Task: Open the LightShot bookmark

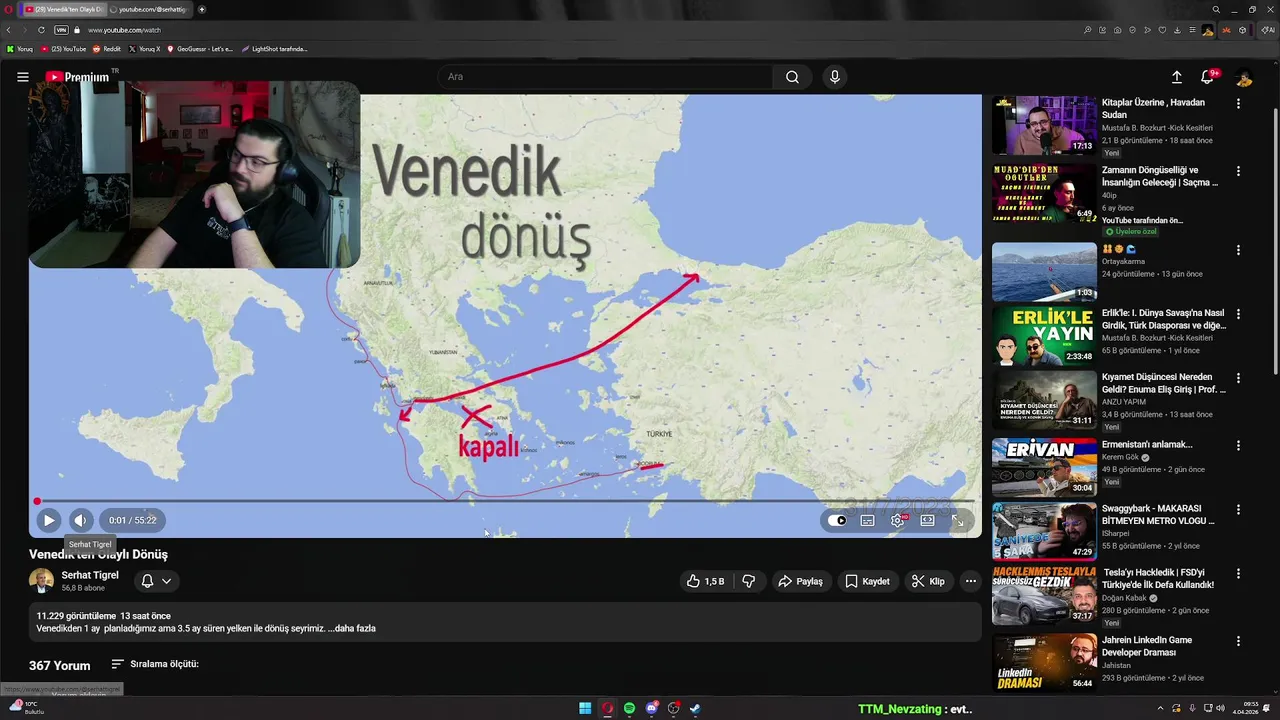Action: pyautogui.click(x=275, y=49)
